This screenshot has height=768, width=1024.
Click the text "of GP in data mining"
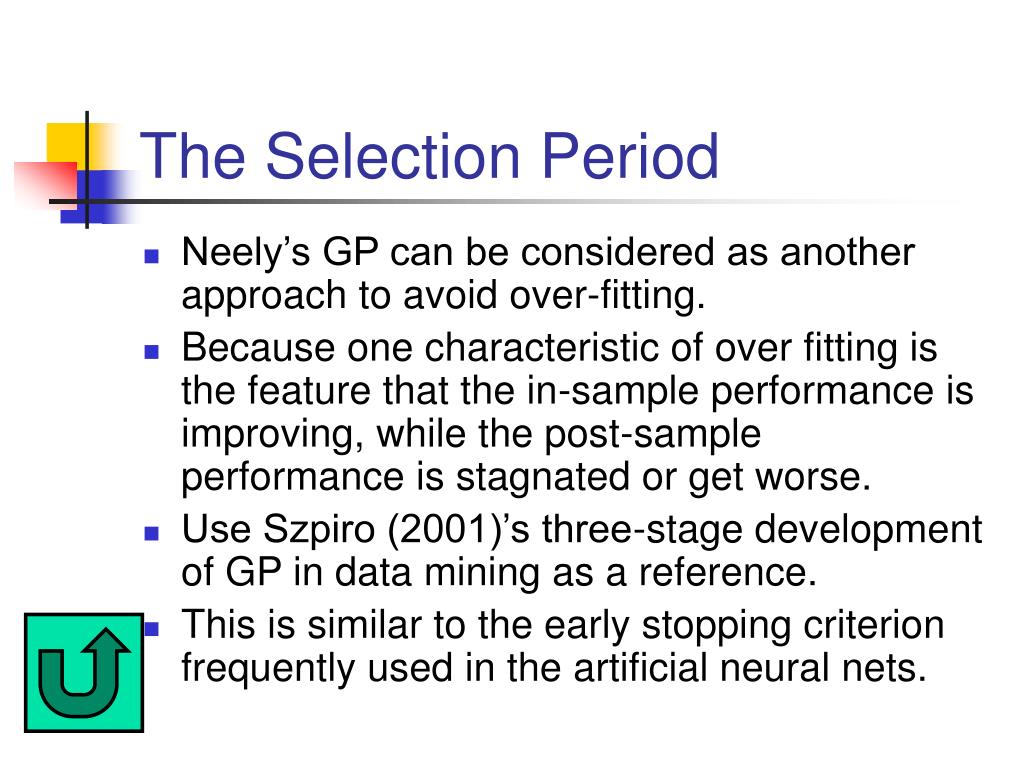coord(360,573)
